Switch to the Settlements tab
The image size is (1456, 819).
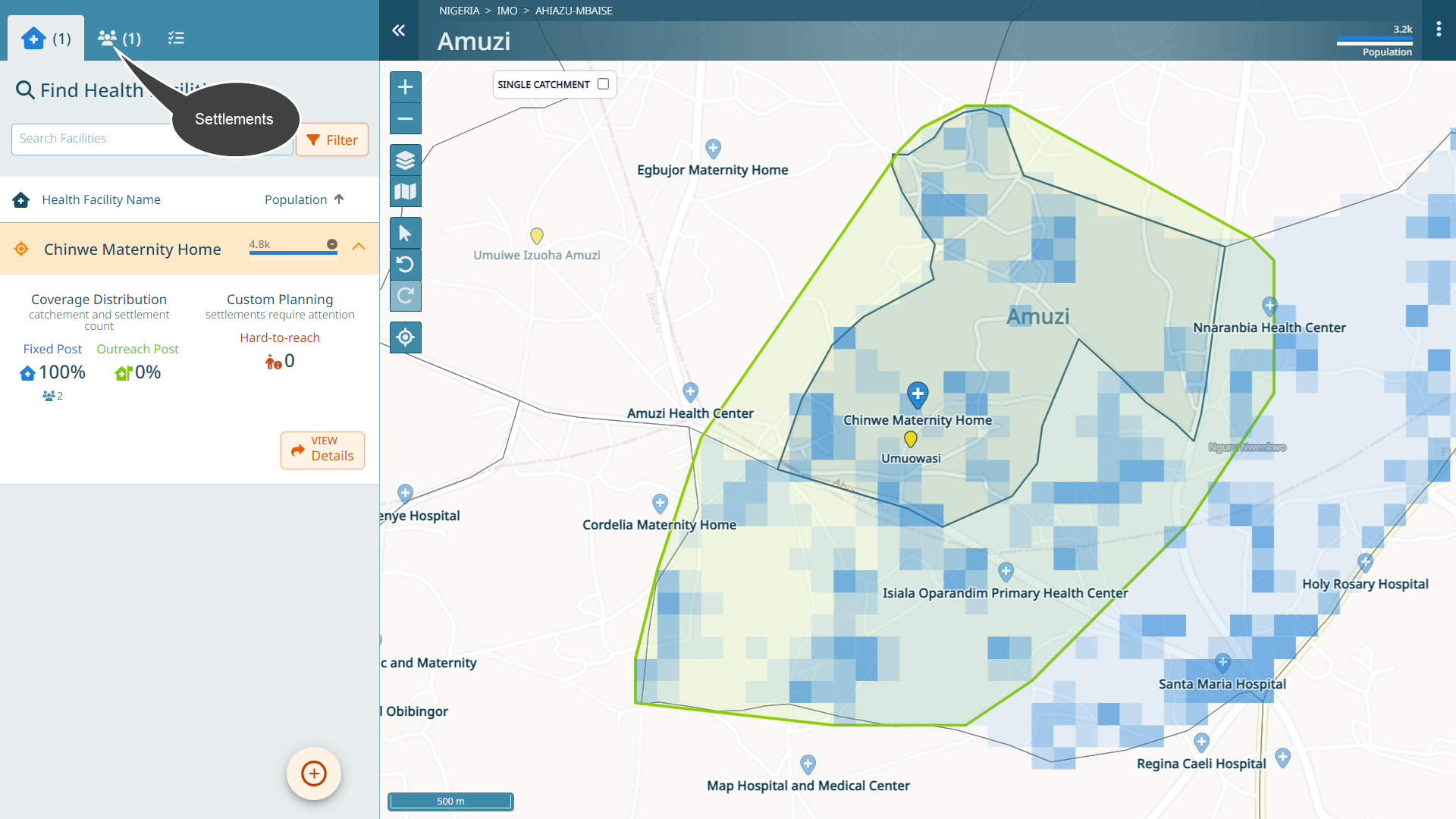tap(120, 38)
